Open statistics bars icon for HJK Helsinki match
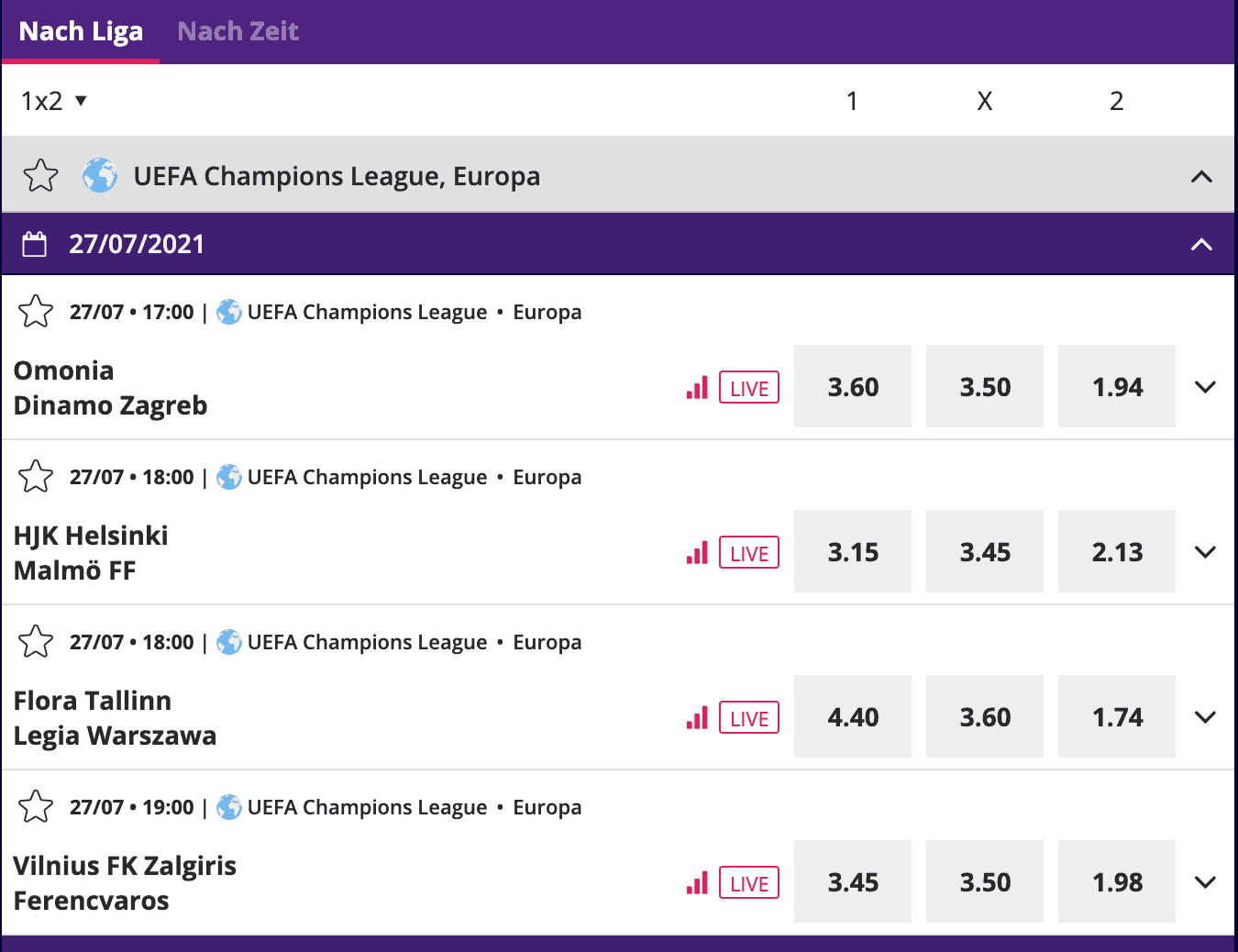The height and width of the screenshot is (952, 1238). tap(697, 552)
